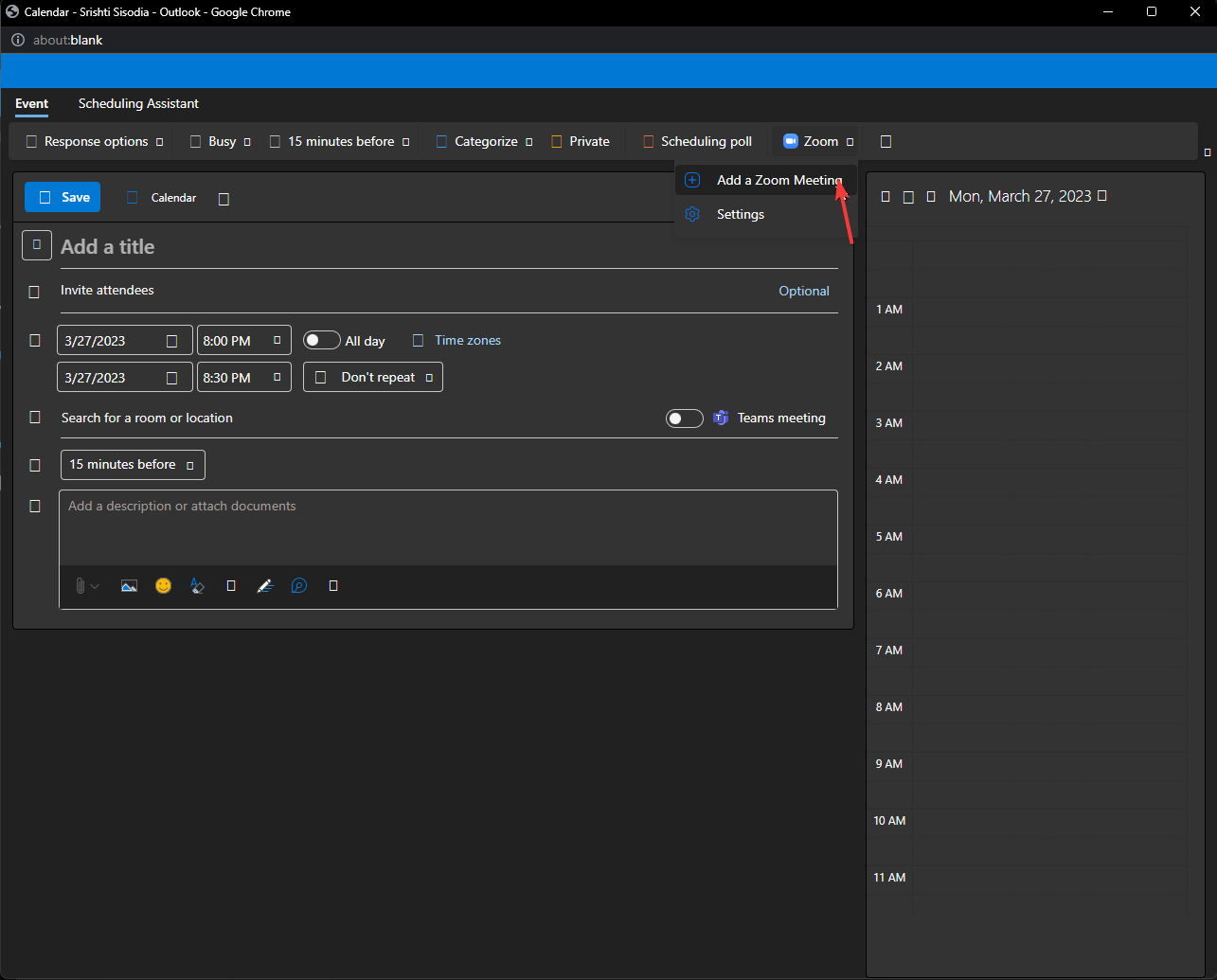Choose Settings in the Zoom menu
The width and height of the screenshot is (1217, 980).
pos(766,214)
